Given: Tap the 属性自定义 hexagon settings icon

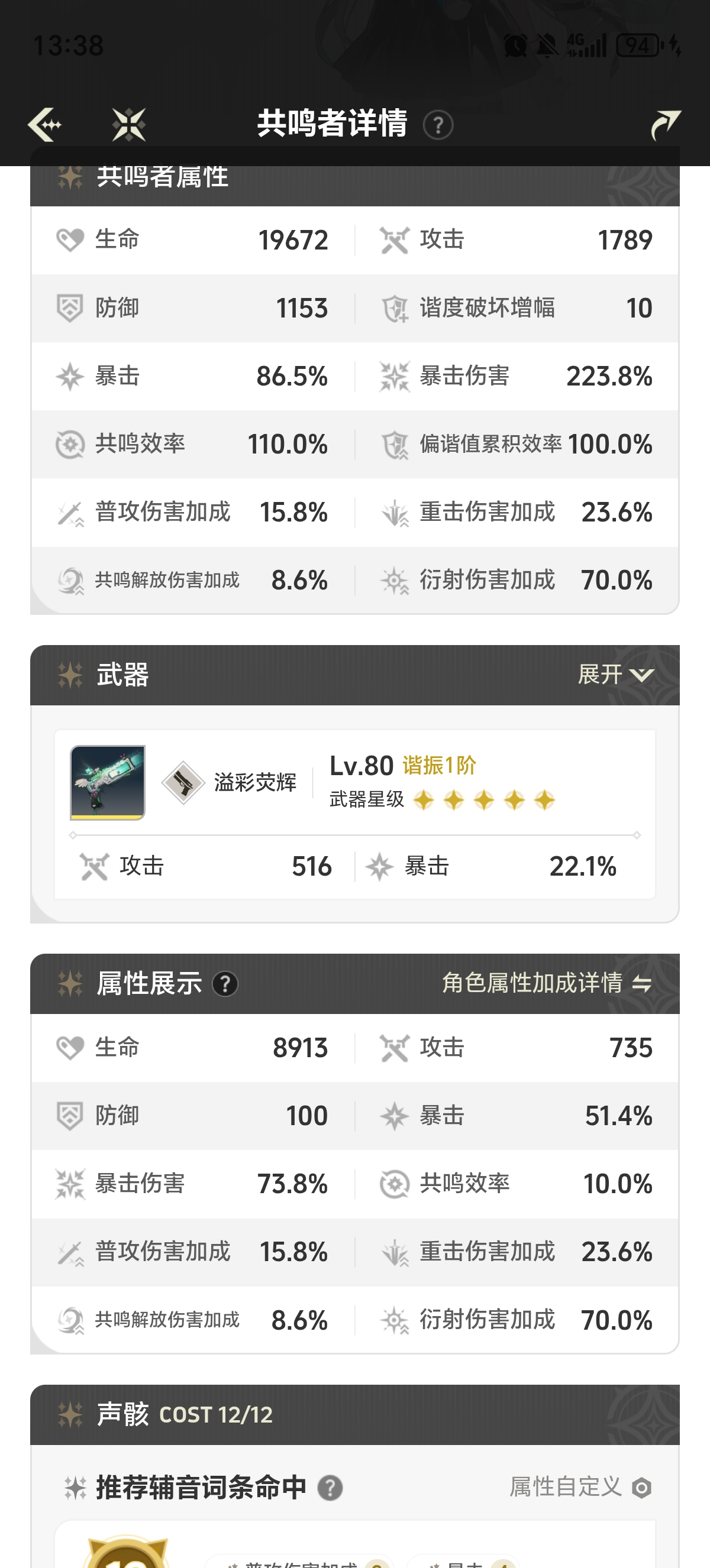Looking at the screenshot, I should coord(641,1488).
